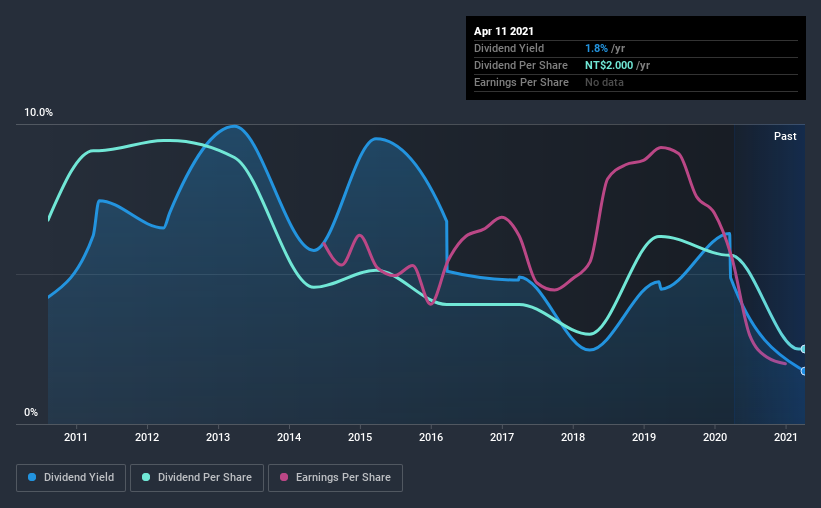Click the 2011 x-axis label
This screenshot has height=508, width=821.
pos(76,437)
